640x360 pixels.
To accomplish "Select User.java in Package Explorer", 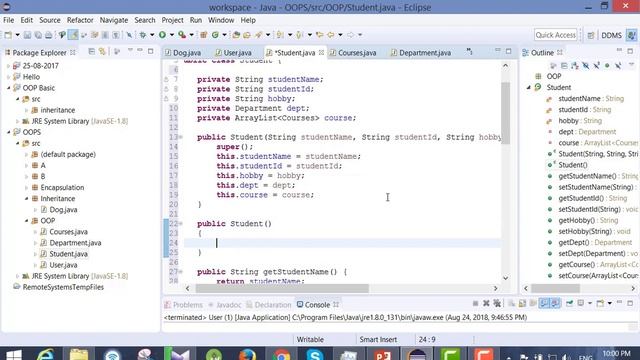I will [63, 265].
